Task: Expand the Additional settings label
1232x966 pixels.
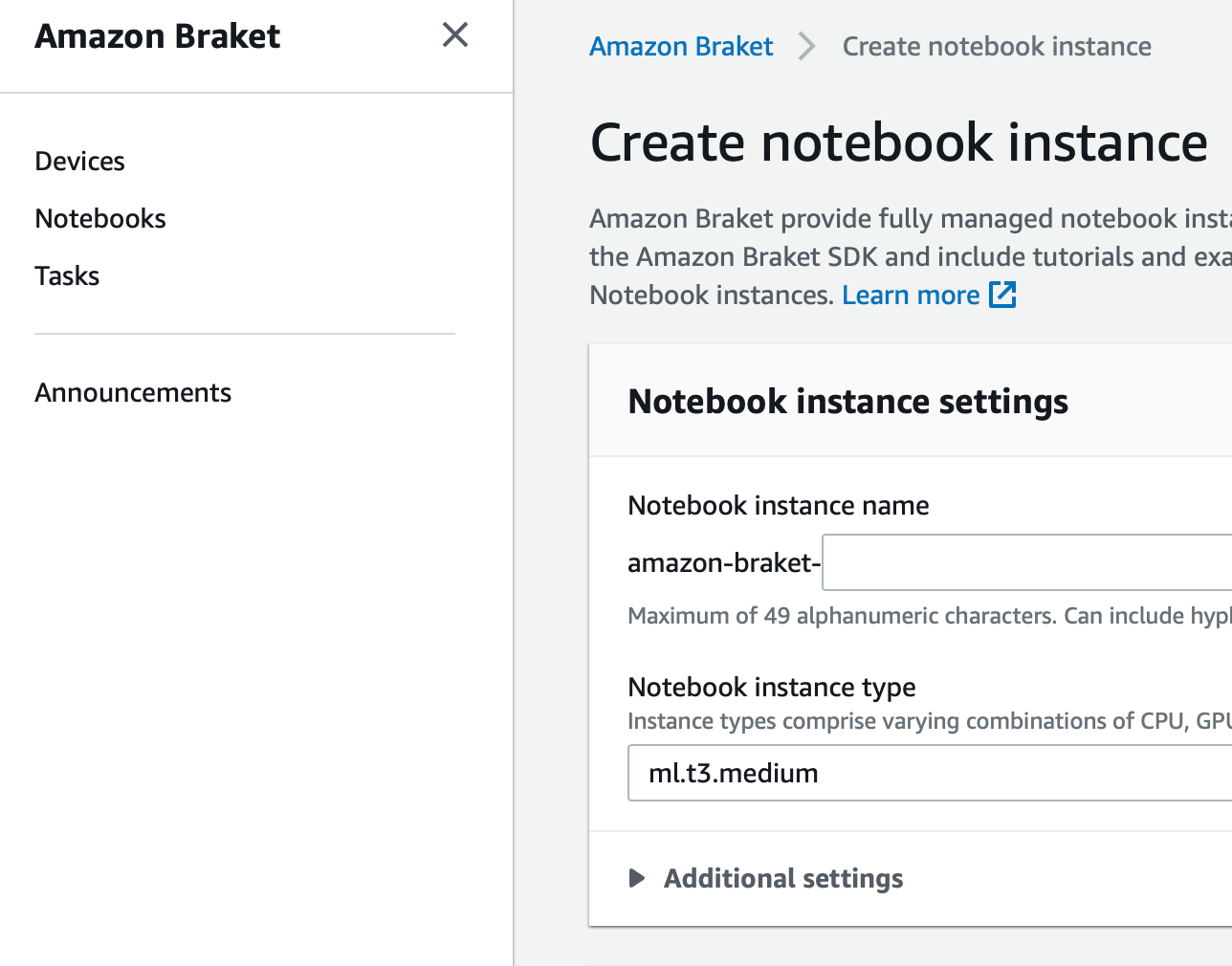Action: click(x=783, y=878)
